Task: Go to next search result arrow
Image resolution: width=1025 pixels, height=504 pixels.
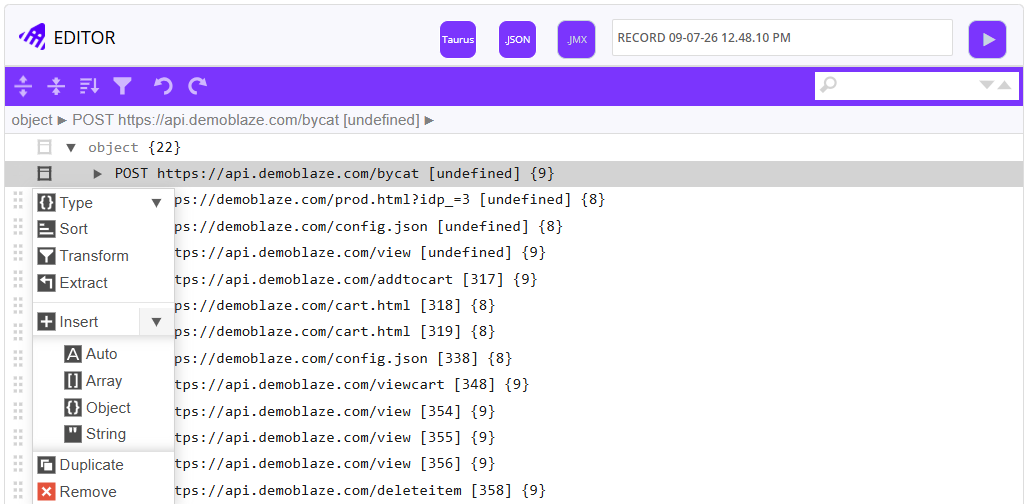Action: (x=986, y=85)
